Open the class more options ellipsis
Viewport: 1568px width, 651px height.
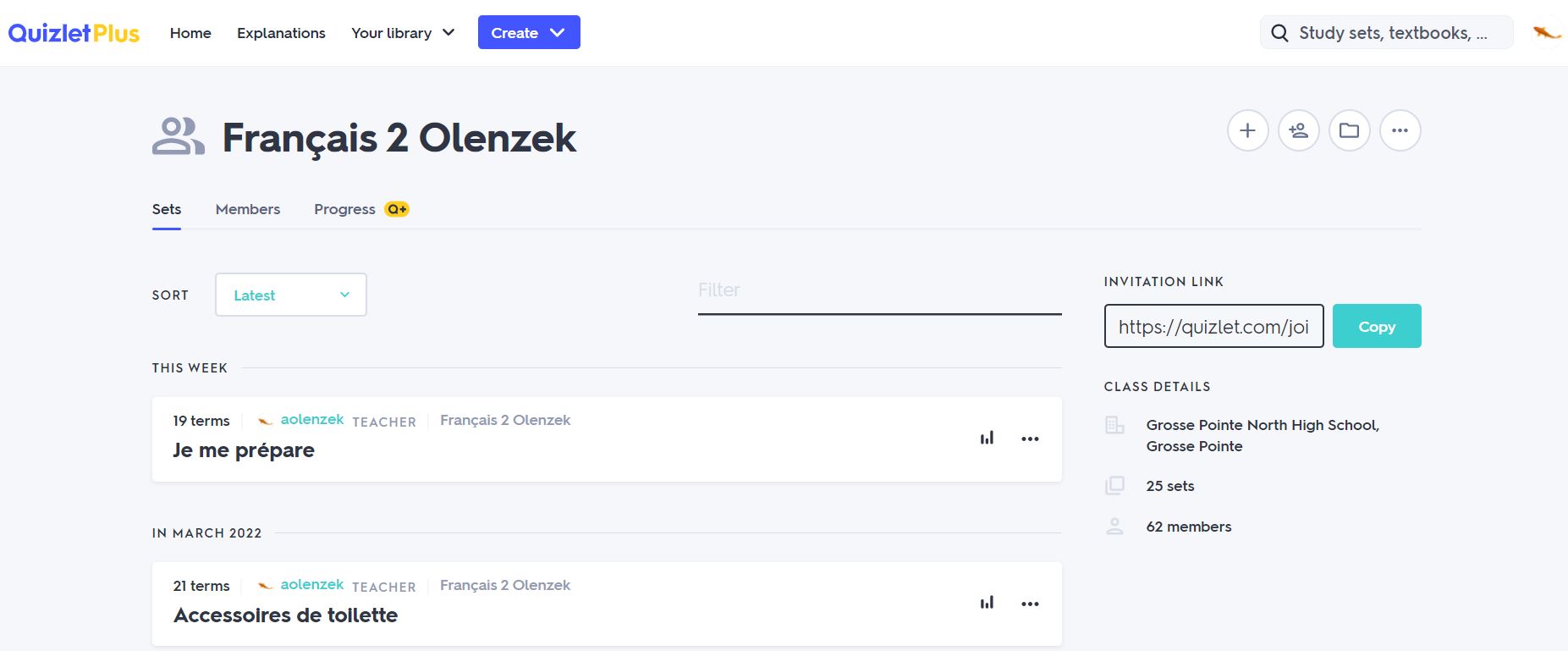click(x=1400, y=130)
